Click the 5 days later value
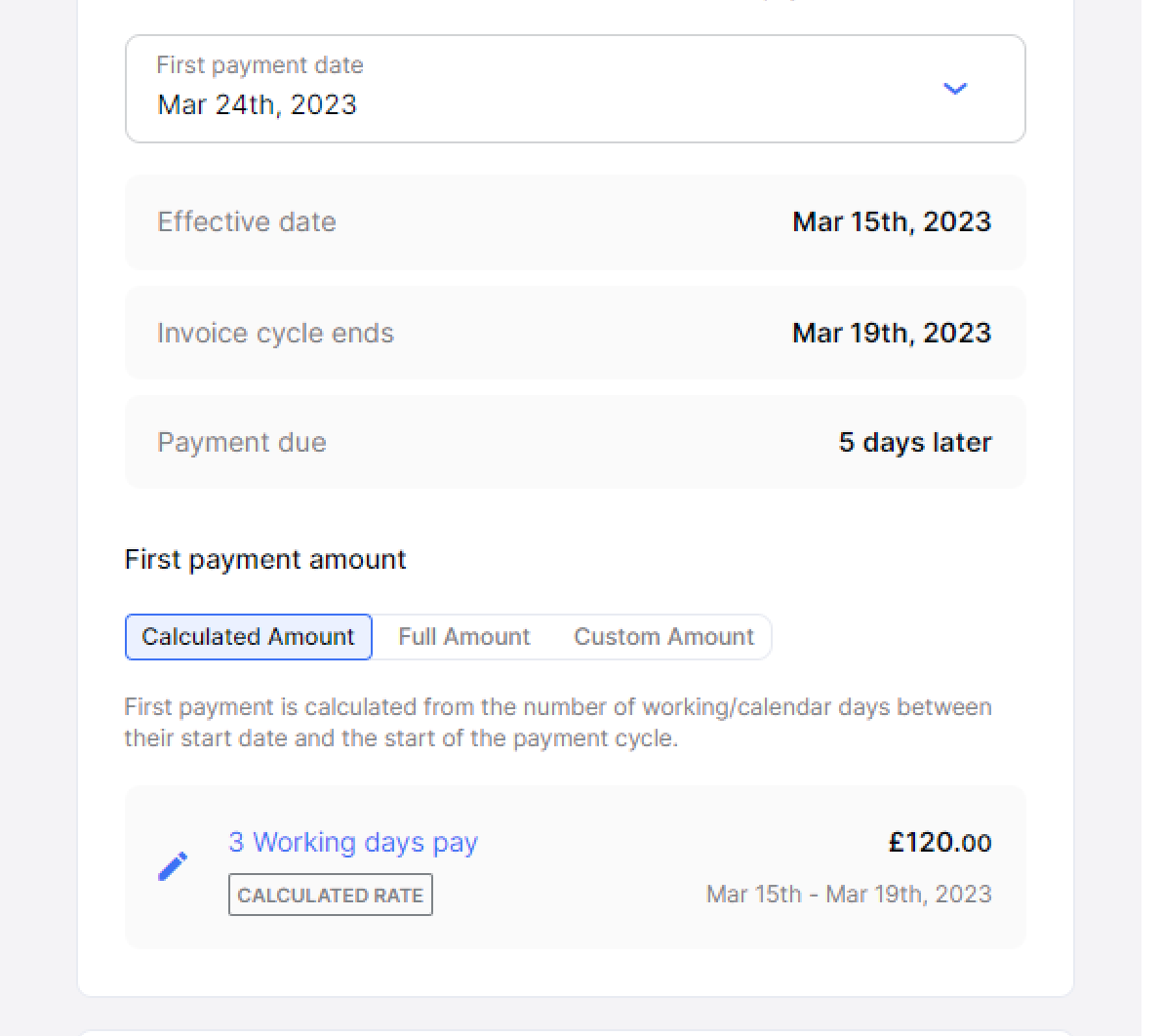This screenshot has height=1036, width=1161. point(915,443)
